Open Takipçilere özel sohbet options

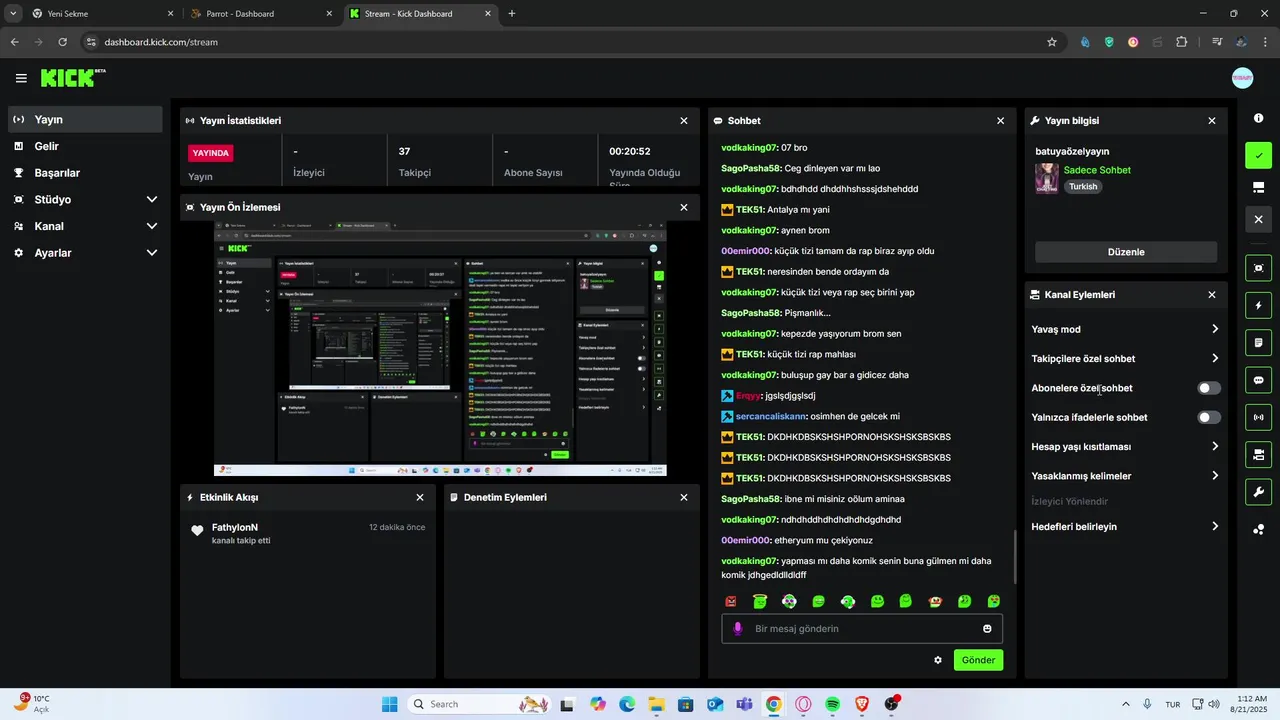pyautogui.click(x=1126, y=359)
